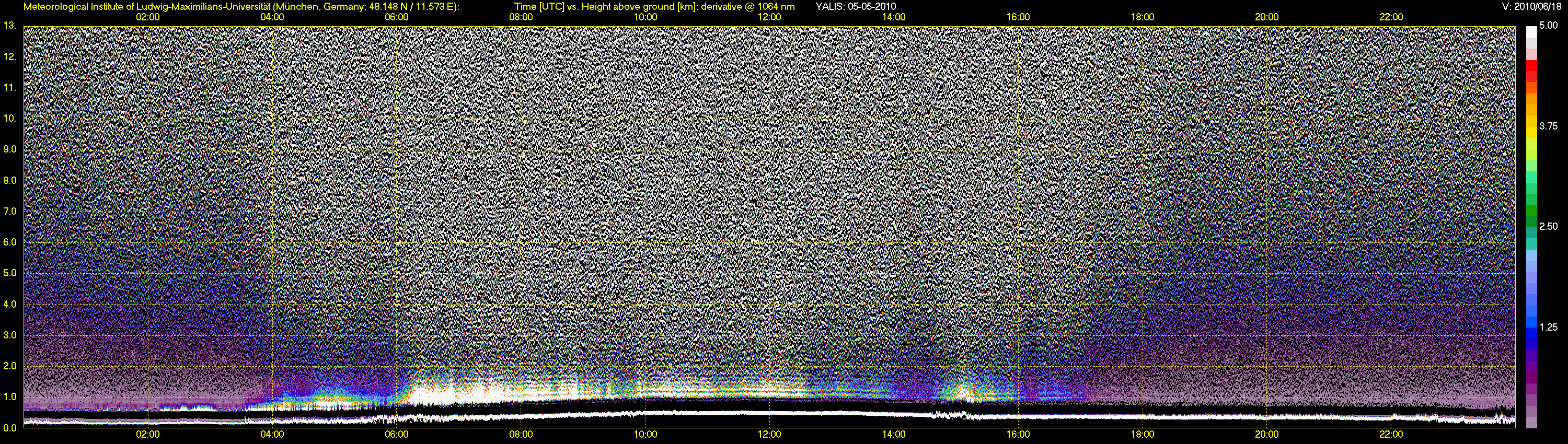Click the 22:00 label on the top time axis
Screen dimensions: 1568x444
pos(1391,17)
